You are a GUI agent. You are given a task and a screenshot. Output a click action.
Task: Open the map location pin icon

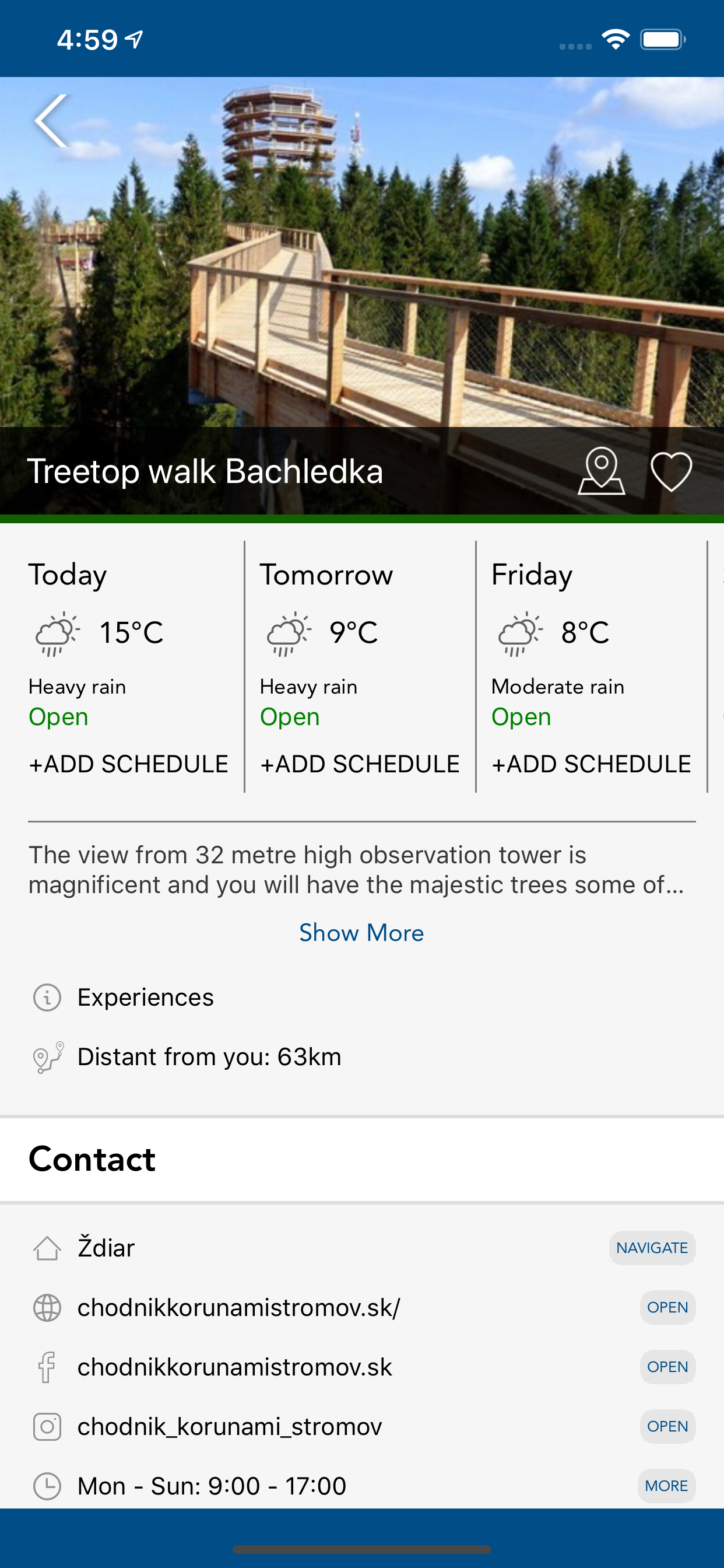coord(601,471)
